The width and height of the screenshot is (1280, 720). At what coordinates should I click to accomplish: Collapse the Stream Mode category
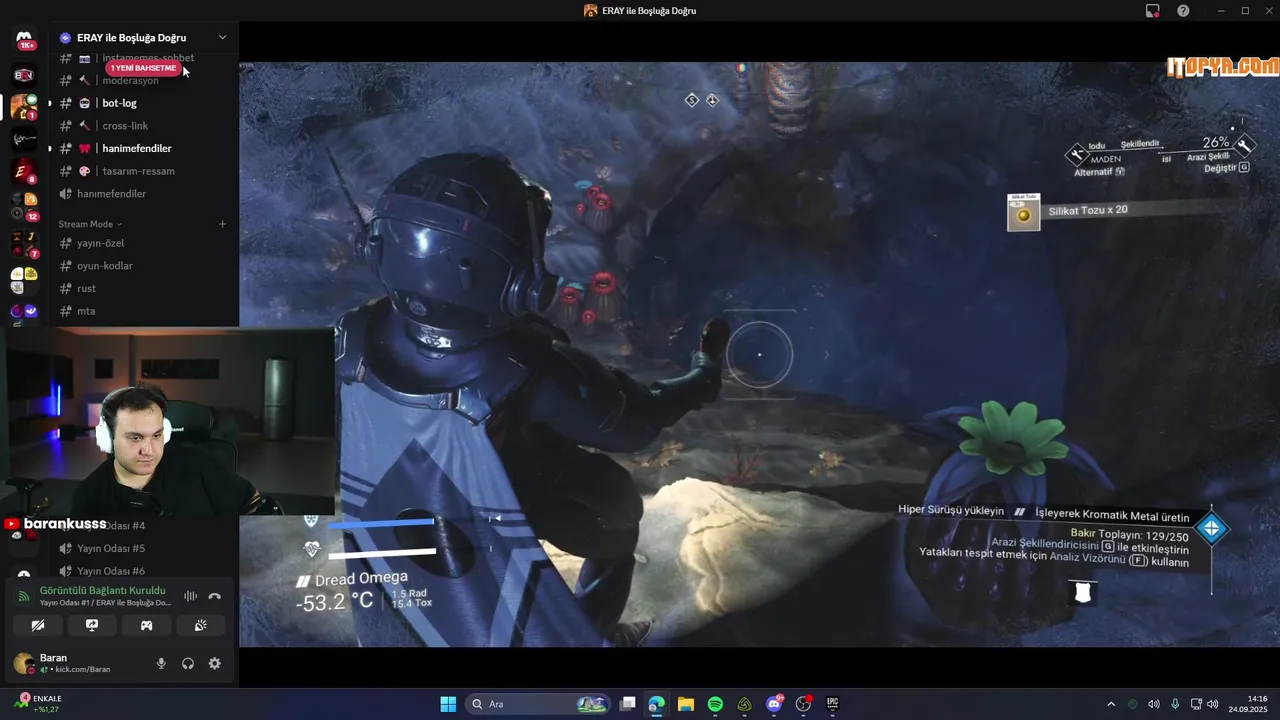click(90, 224)
